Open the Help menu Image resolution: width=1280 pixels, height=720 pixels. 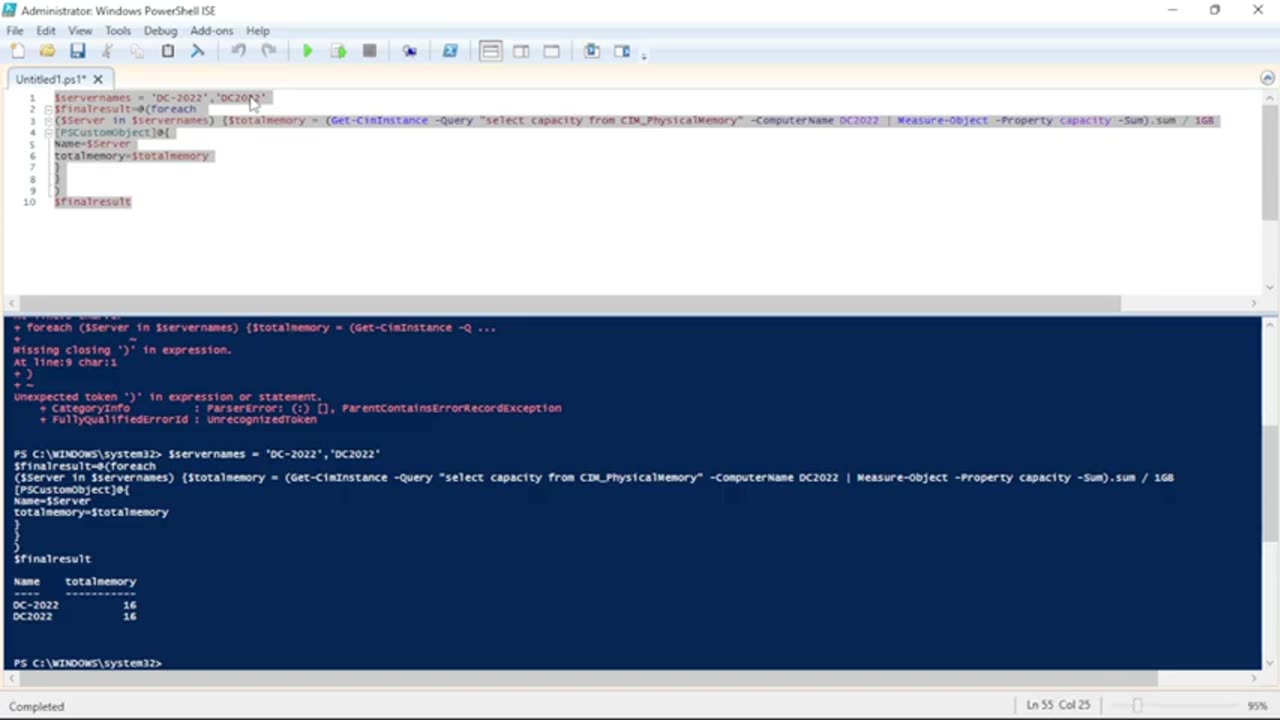[258, 31]
